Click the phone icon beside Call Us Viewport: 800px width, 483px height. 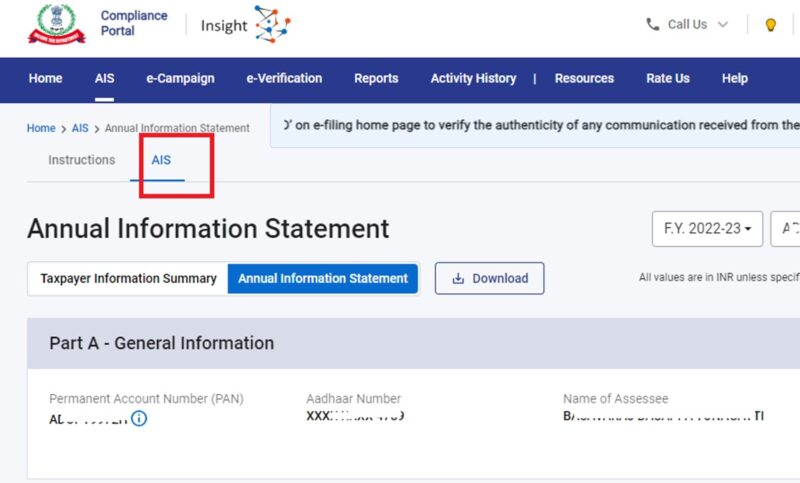pos(653,24)
